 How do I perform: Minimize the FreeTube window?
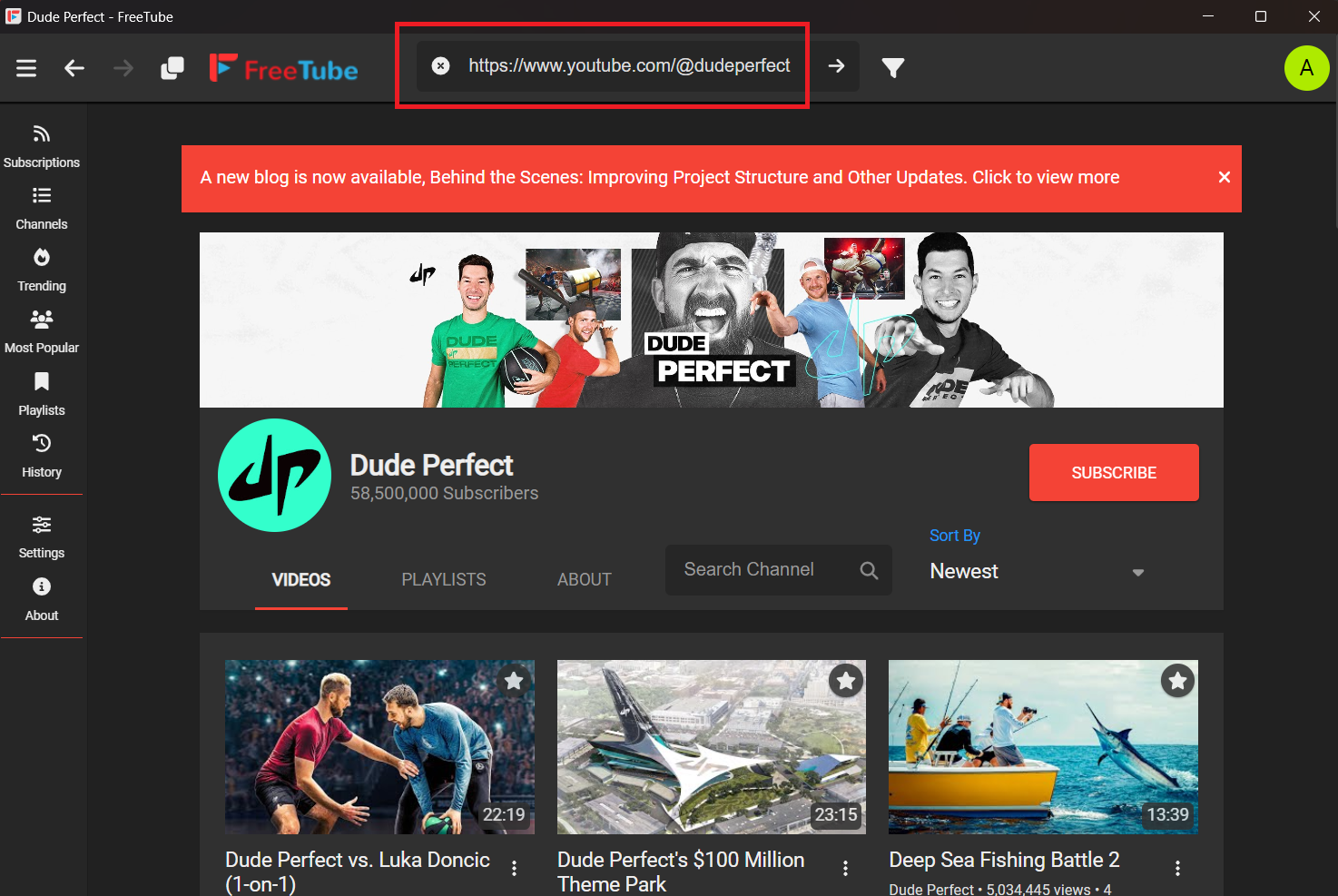[x=1208, y=16]
